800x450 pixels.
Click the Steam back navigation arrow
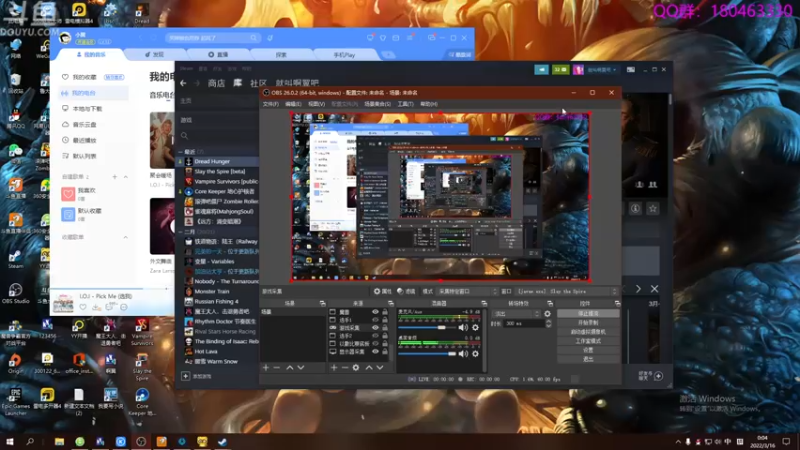[183, 83]
